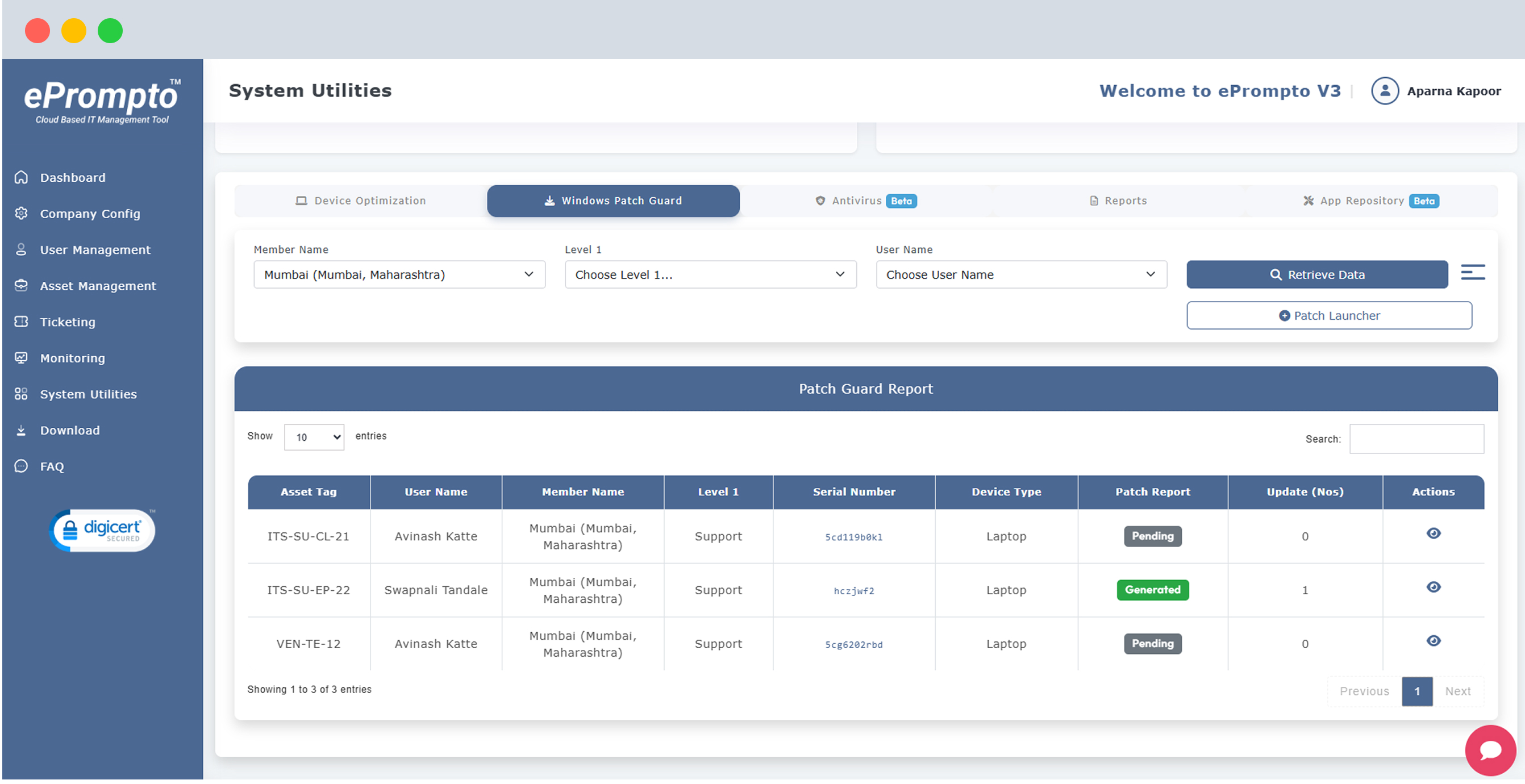Switch to the Device Optimization tab

[361, 201]
